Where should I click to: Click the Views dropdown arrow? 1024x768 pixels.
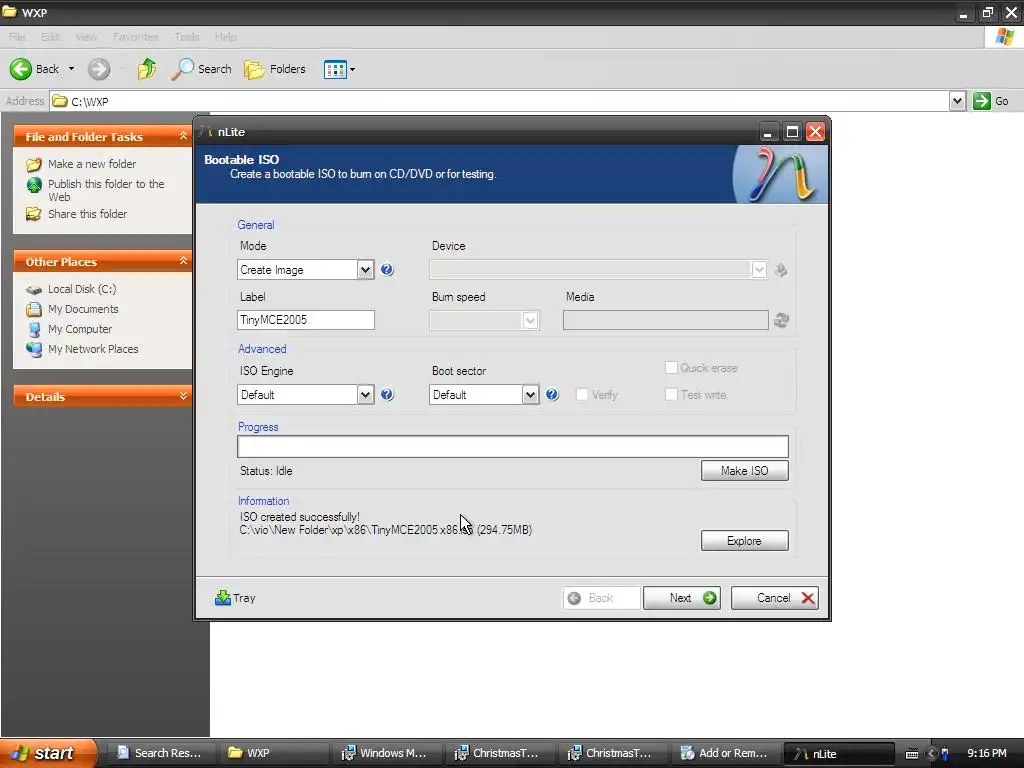pyautogui.click(x=353, y=69)
